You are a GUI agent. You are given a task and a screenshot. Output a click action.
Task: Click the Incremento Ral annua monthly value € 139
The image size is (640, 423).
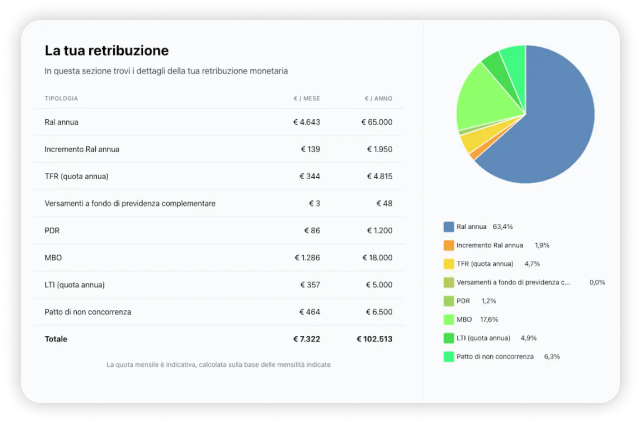click(310, 149)
